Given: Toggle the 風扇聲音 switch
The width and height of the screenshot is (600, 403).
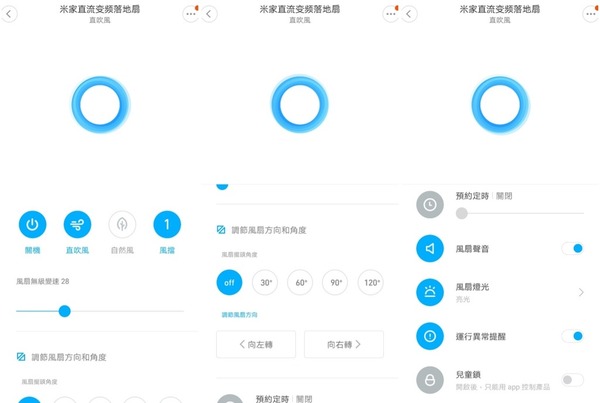Looking at the screenshot, I should 572,248.
